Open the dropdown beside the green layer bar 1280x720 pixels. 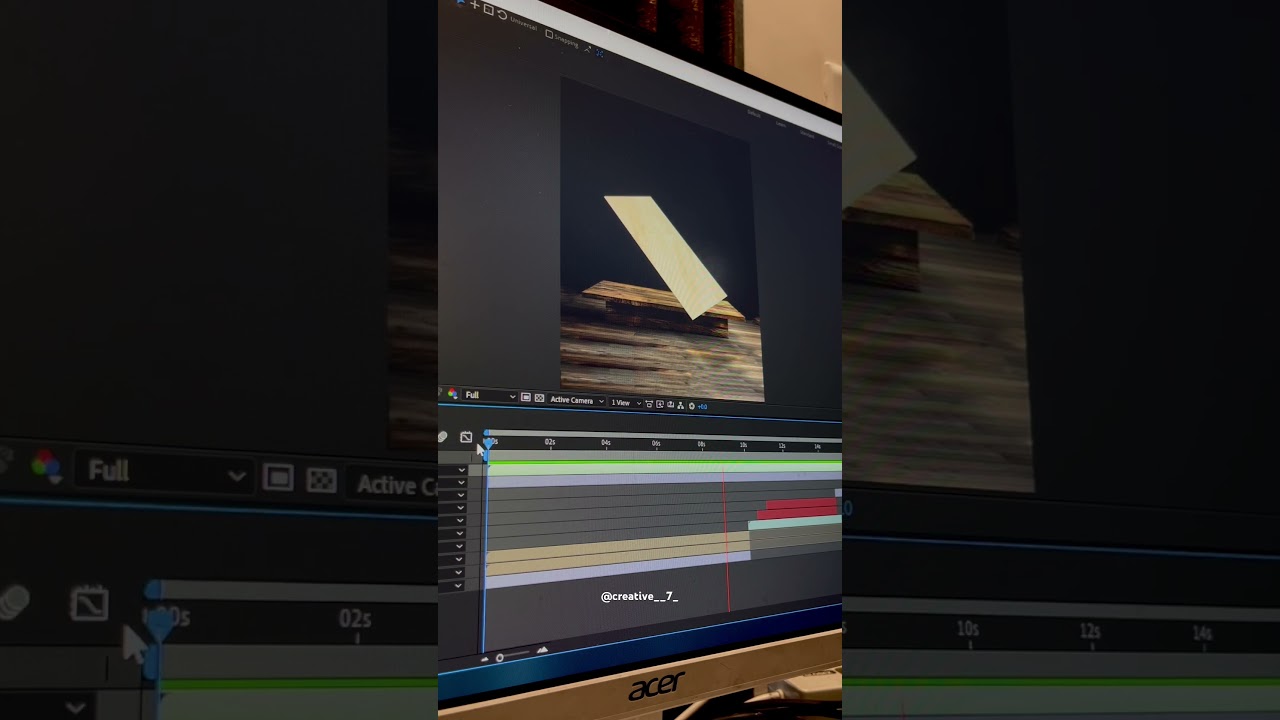click(x=462, y=470)
